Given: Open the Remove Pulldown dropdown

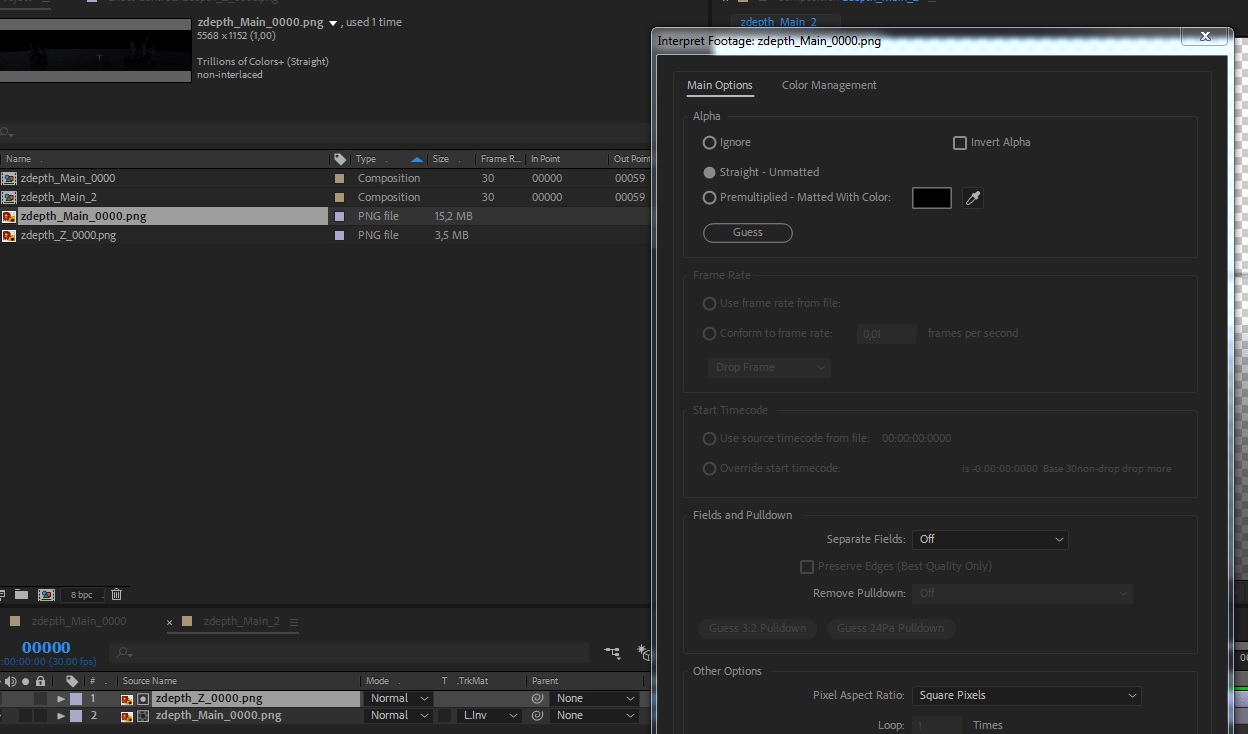Looking at the screenshot, I should (x=1022, y=593).
